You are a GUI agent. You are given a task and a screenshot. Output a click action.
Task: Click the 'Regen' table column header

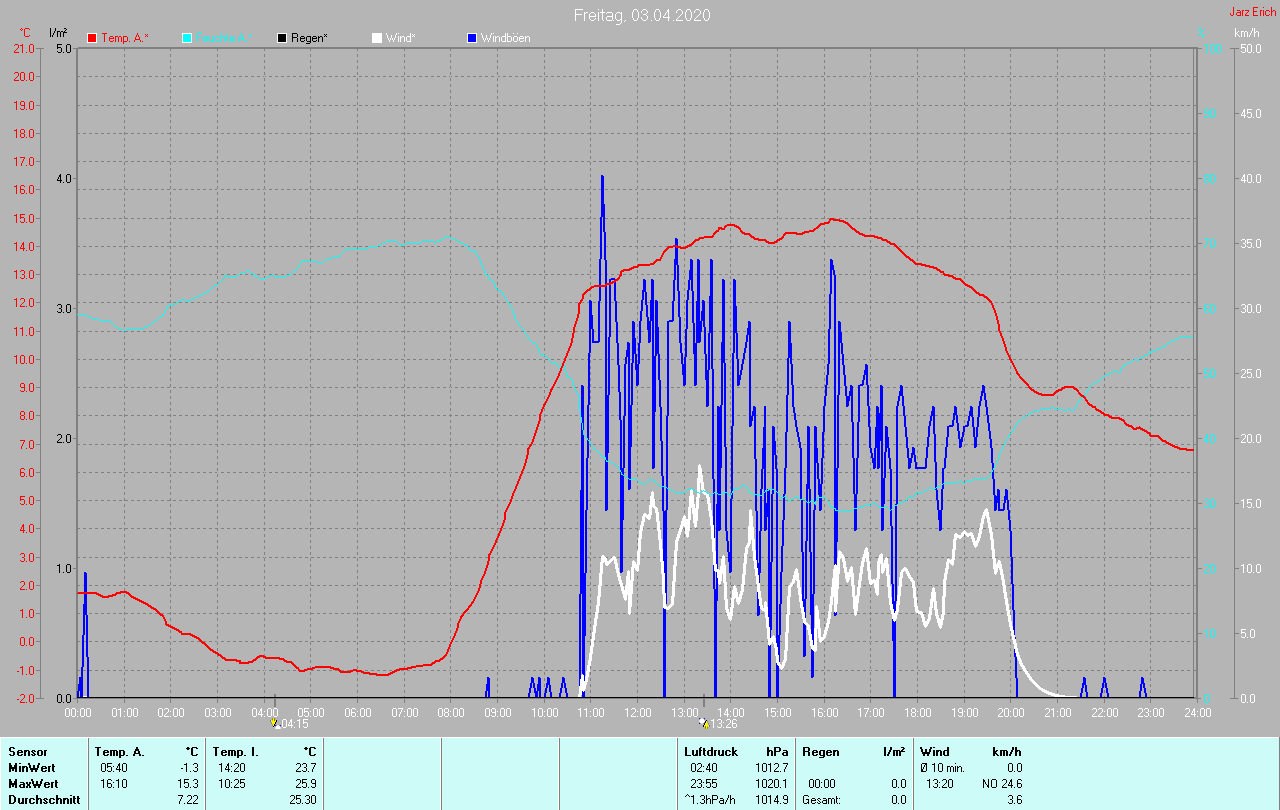pos(821,752)
